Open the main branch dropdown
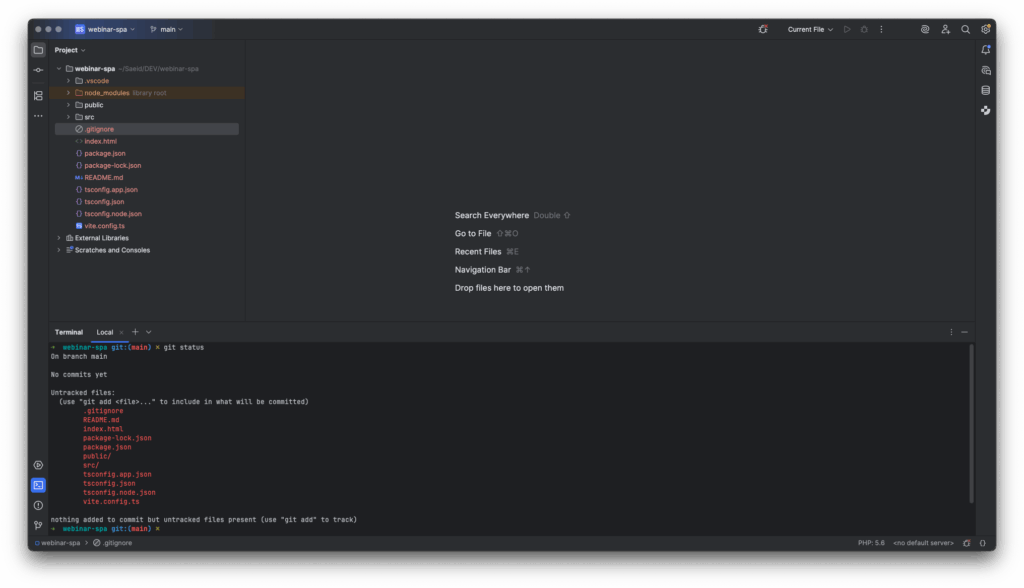Image resolution: width=1024 pixels, height=588 pixels. pyautogui.click(x=166, y=30)
